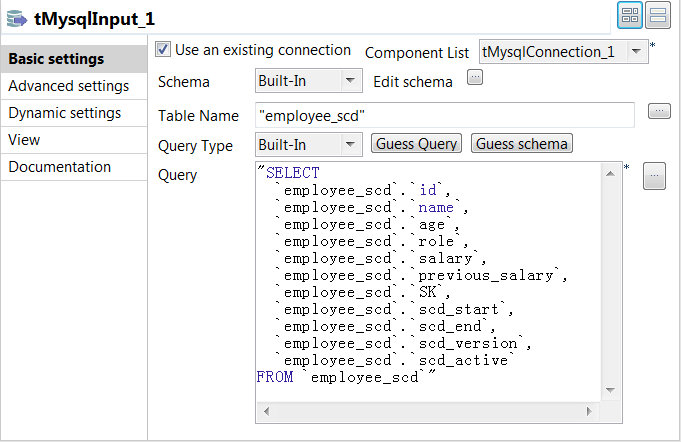The width and height of the screenshot is (681, 442).
Task: Go to the View tab
Action: [x=25, y=140]
